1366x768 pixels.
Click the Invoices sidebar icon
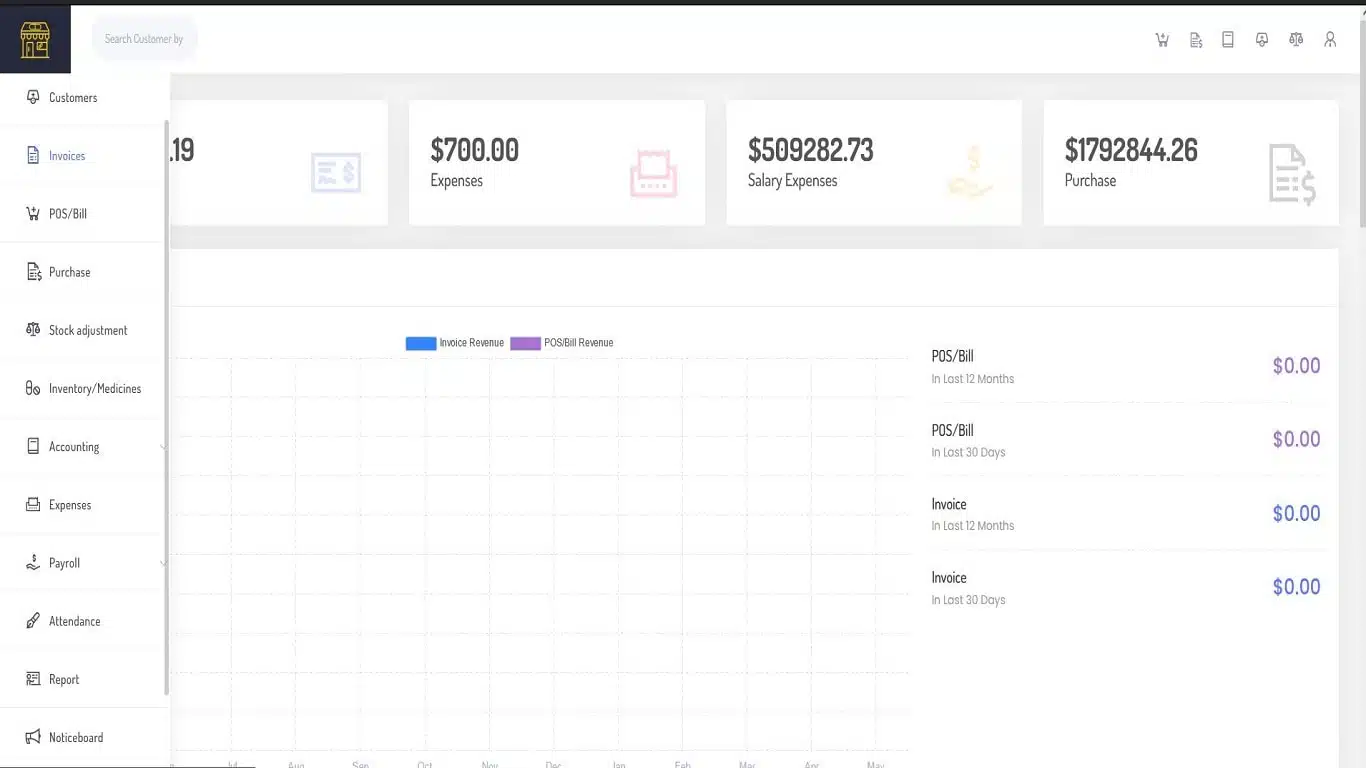pyautogui.click(x=33, y=155)
